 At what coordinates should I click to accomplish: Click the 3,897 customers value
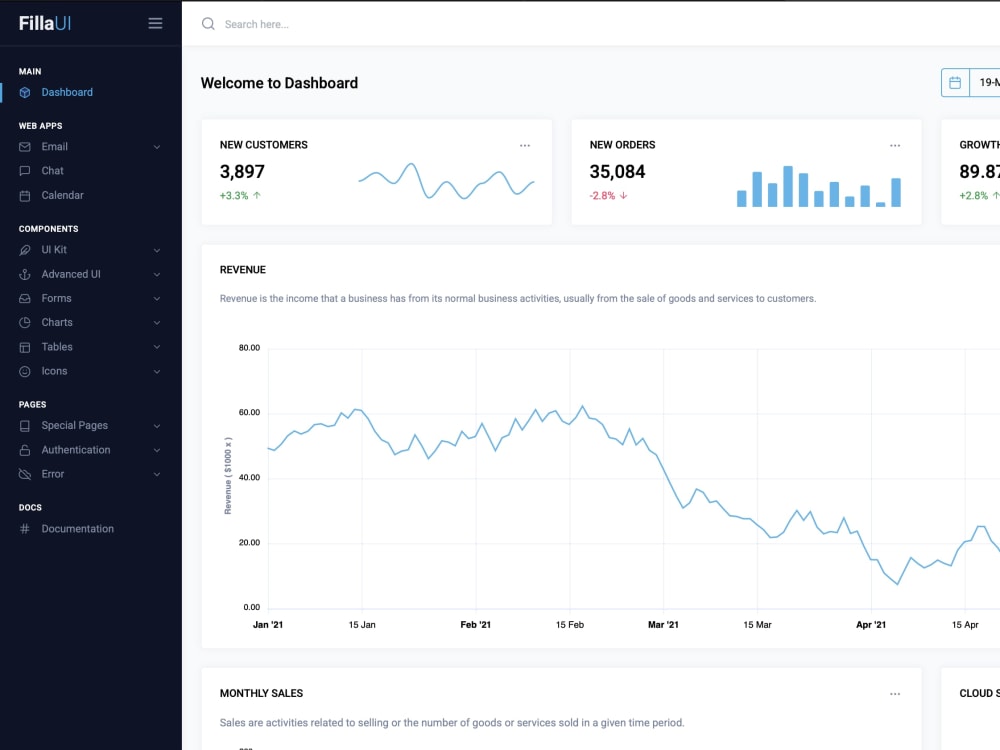(242, 172)
